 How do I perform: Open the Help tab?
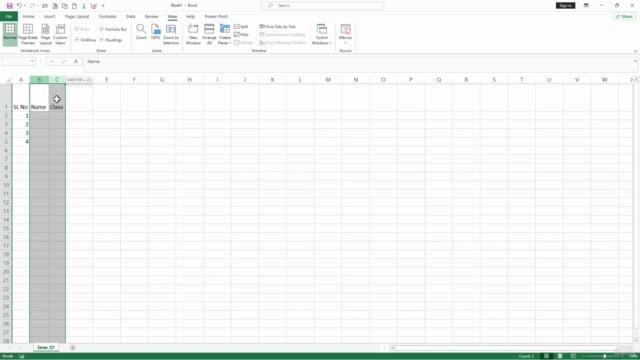pos(190,17)
